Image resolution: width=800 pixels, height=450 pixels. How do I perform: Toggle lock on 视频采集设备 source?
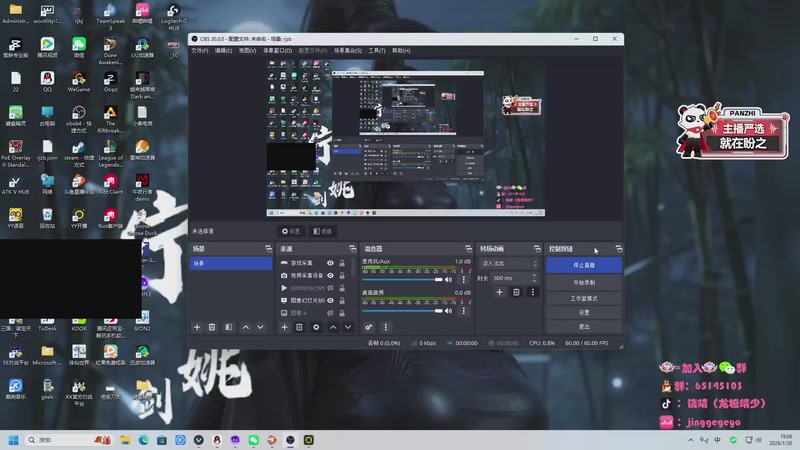click(x=342, y=276)
